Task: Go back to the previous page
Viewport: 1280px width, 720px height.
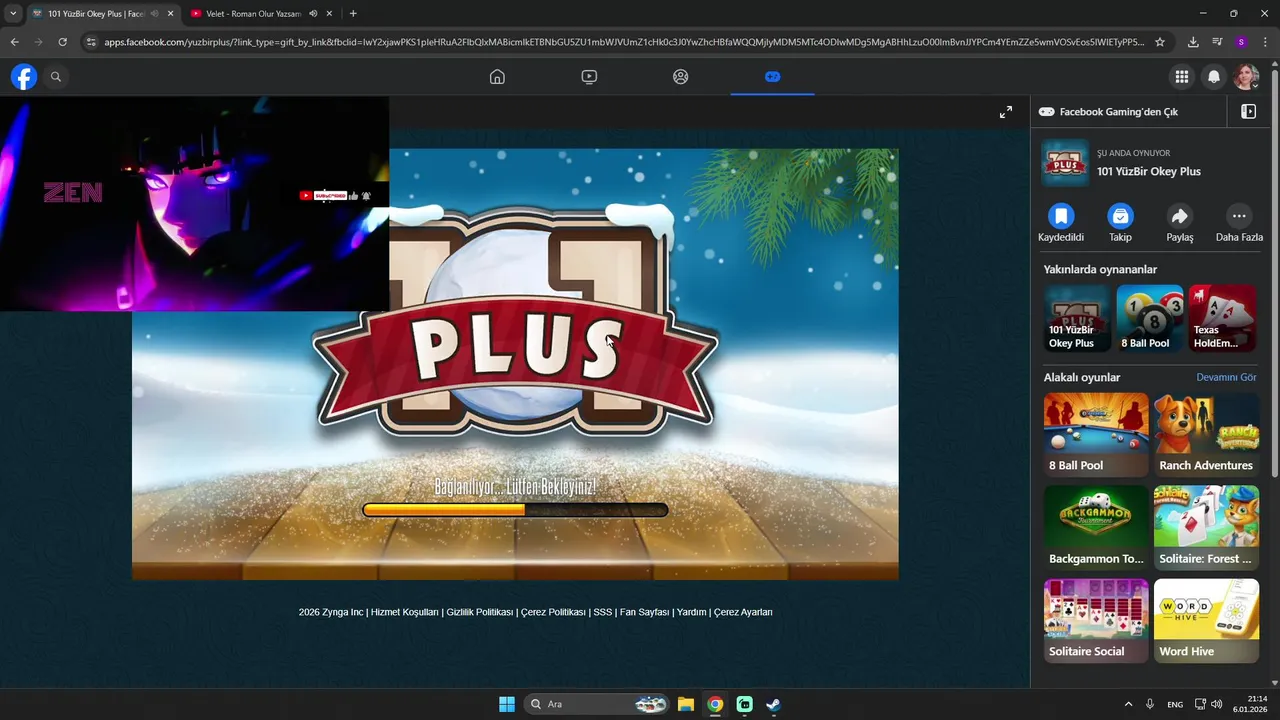Action: pos(14,42)
